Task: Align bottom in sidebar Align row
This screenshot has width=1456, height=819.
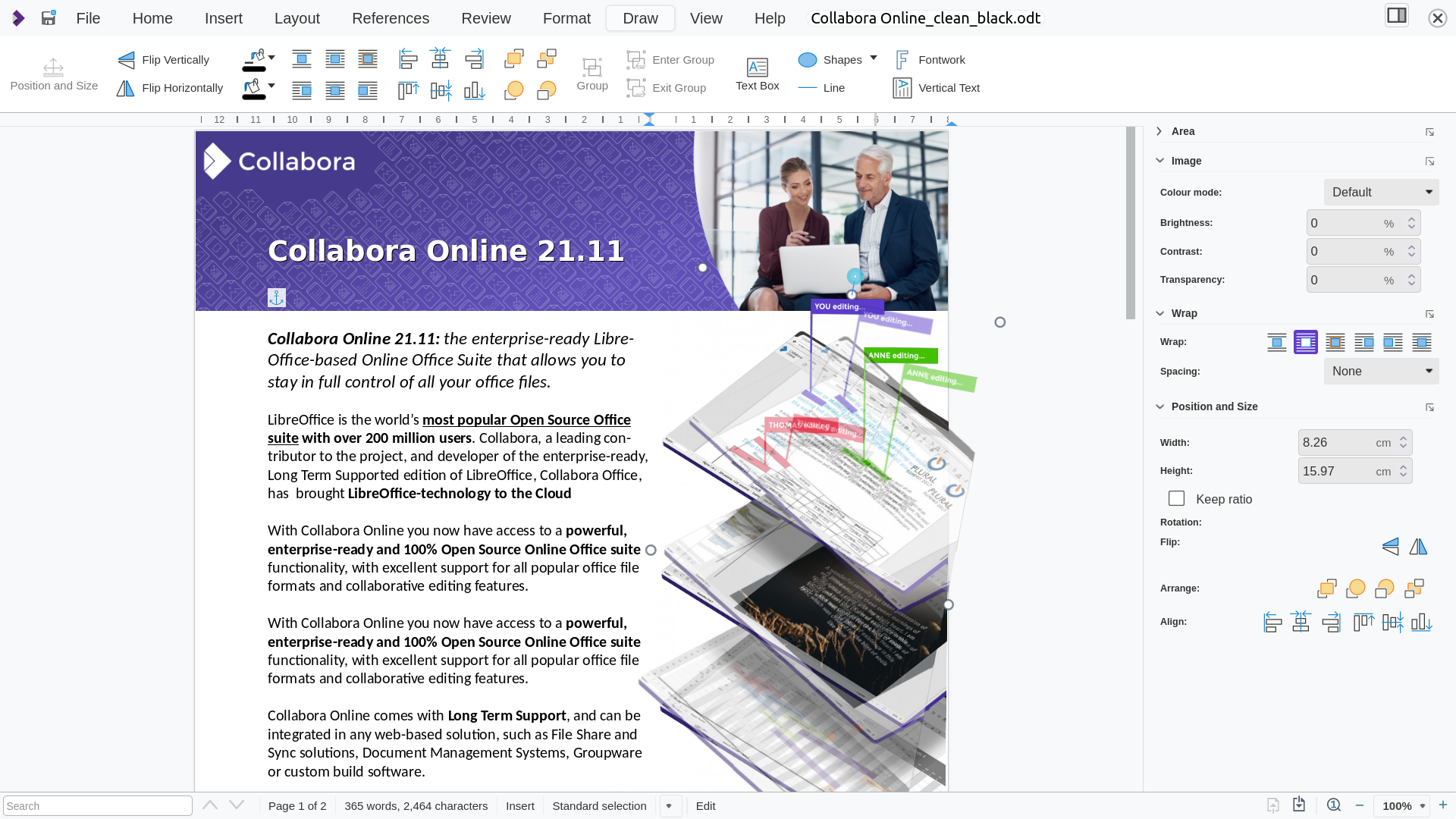Action: tap(1422, 623)
